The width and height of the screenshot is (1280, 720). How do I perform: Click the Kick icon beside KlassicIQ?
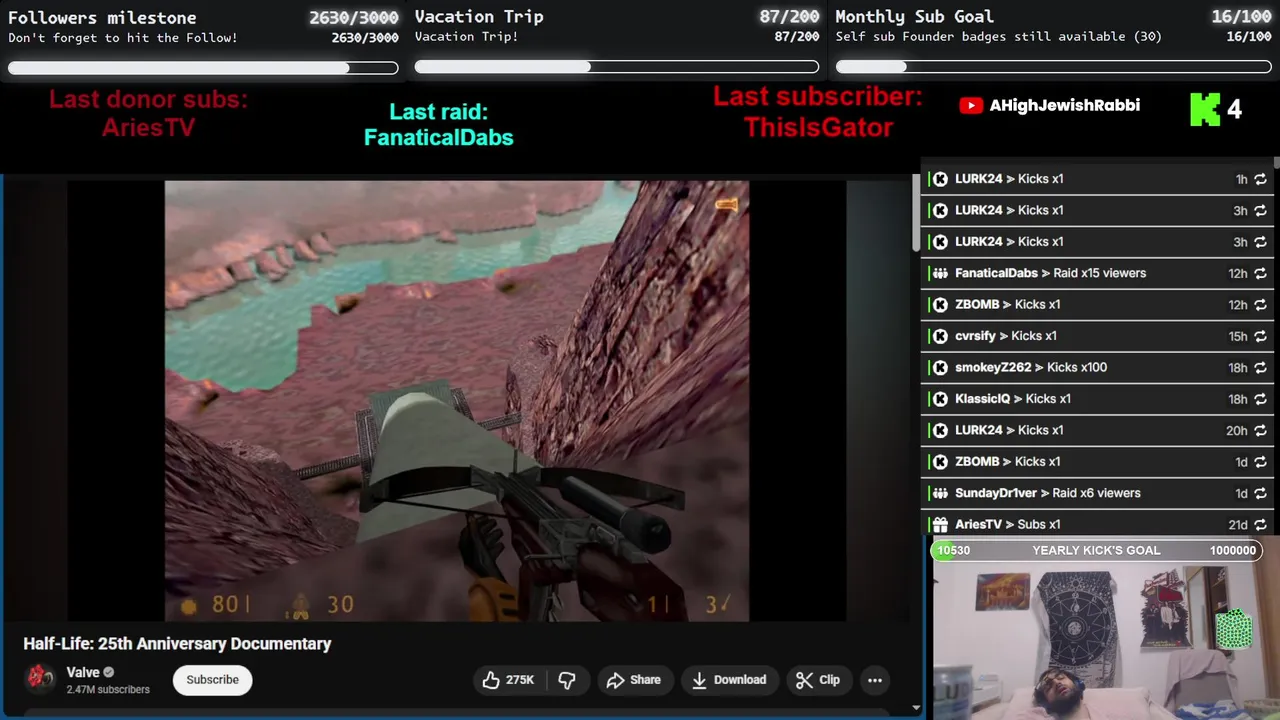coord(939,399)
